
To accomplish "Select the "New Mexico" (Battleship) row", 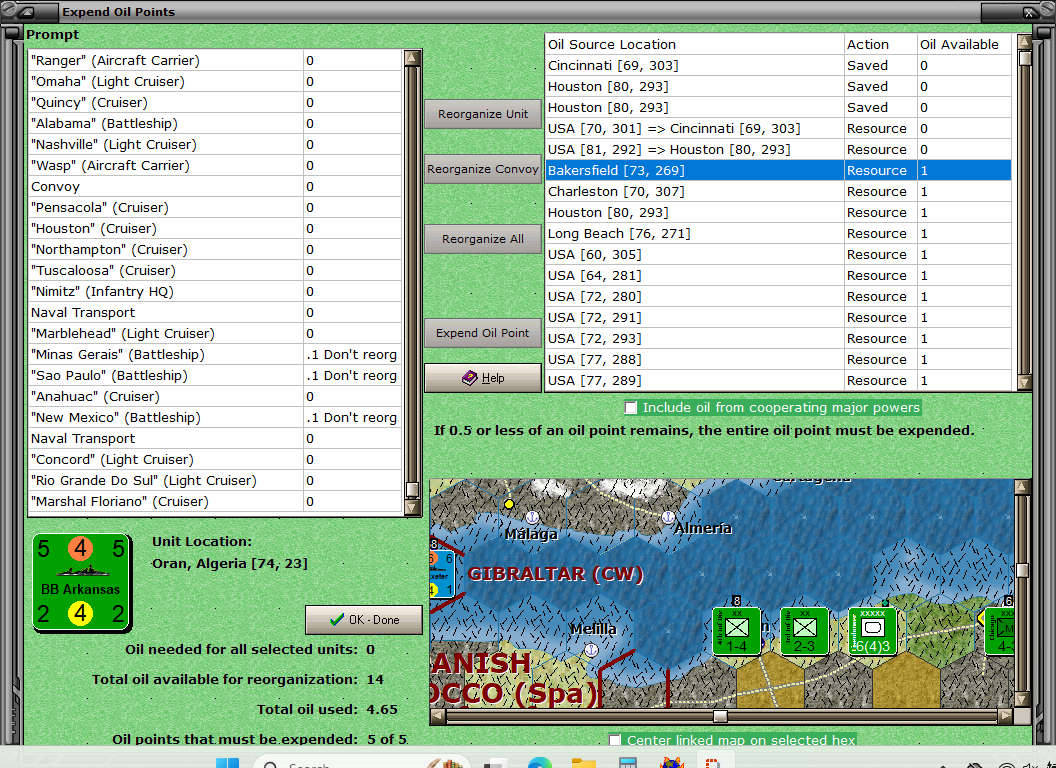I will pos(216,418).
